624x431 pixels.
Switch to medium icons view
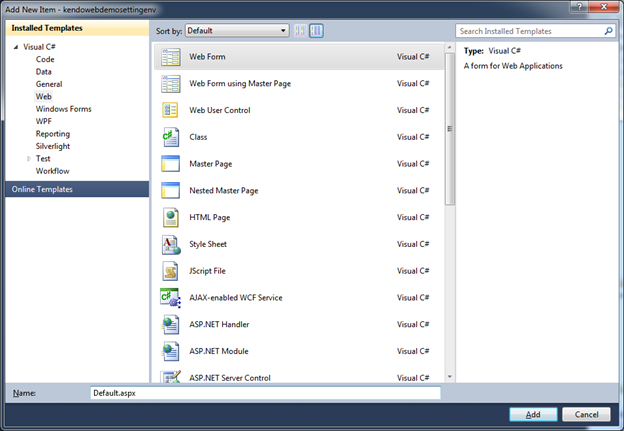(x=316, y=31)
